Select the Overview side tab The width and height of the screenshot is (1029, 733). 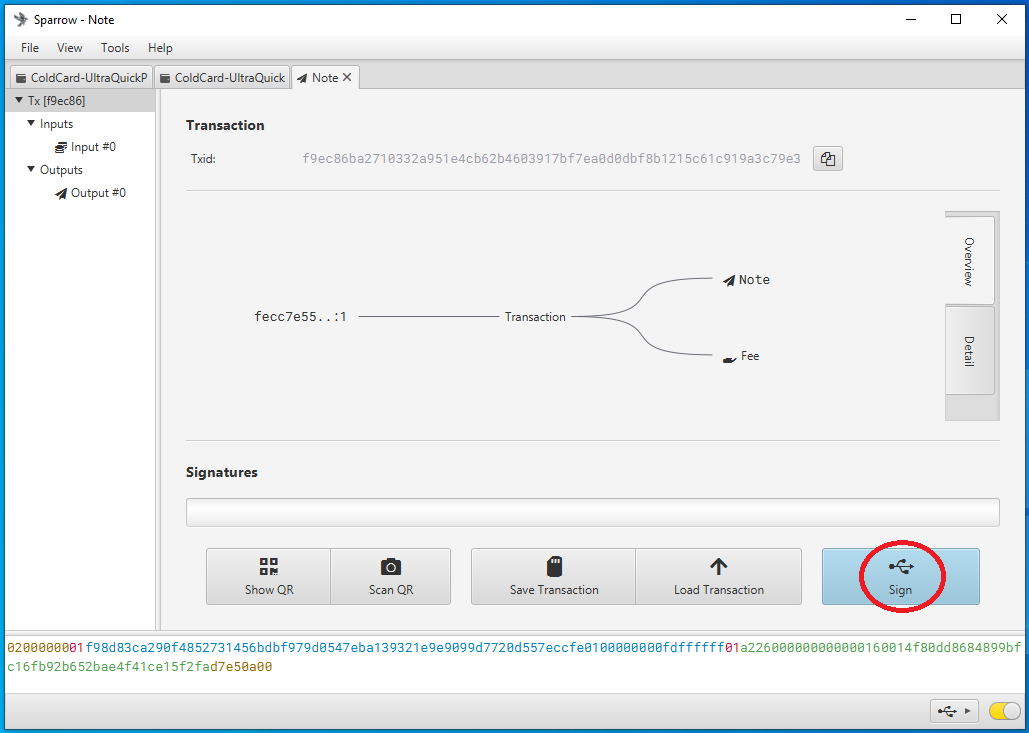point(969,261)
